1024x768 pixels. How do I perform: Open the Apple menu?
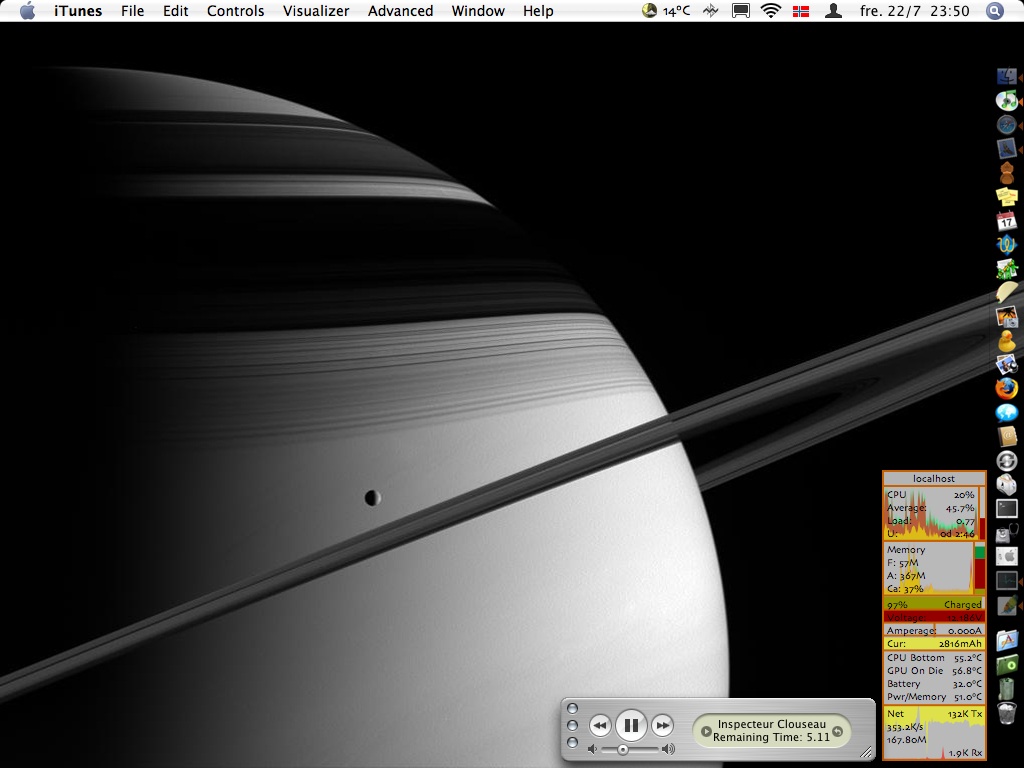click(27, 11)
